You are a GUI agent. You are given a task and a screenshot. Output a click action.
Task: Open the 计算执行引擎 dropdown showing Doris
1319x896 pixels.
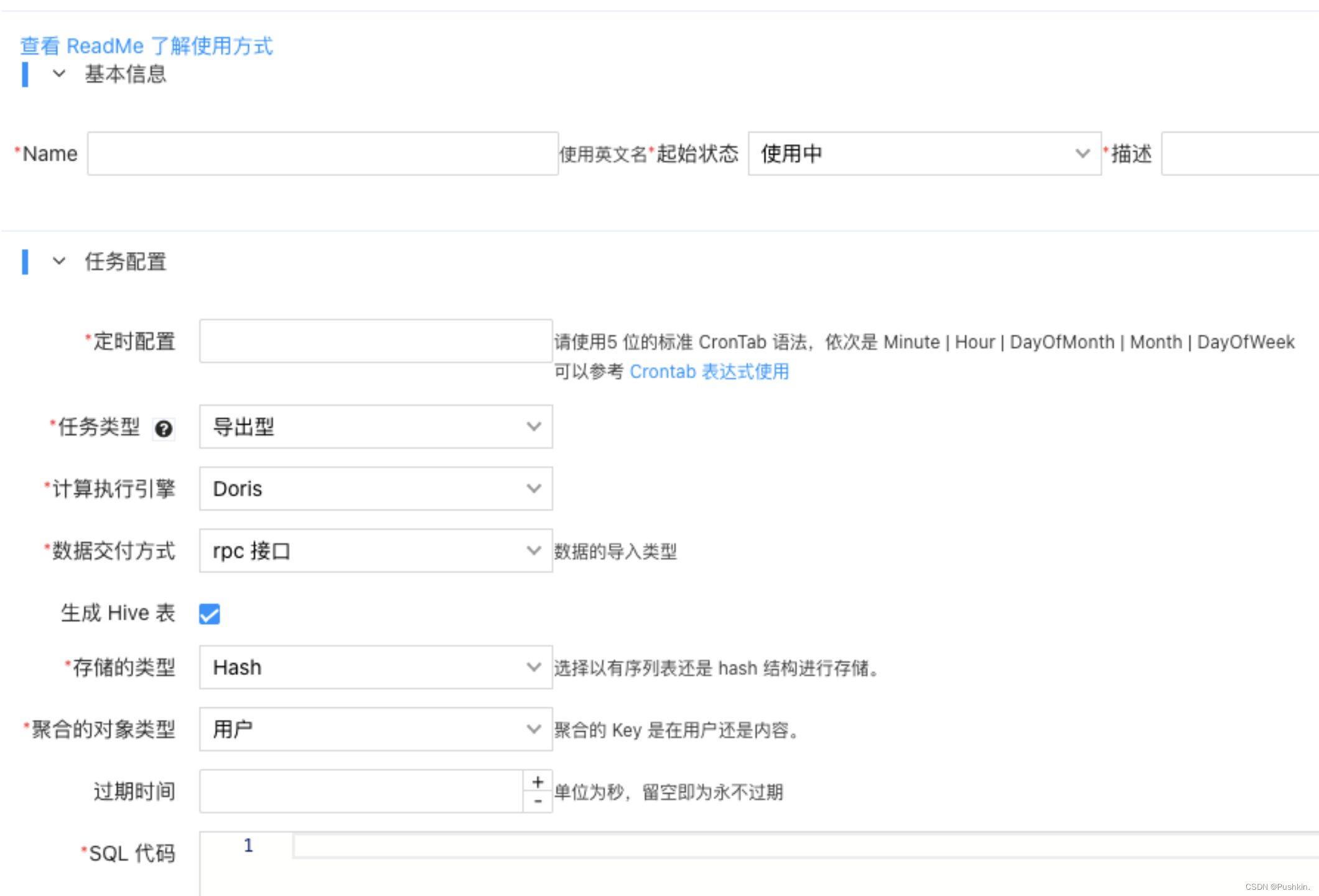(375, 489)
